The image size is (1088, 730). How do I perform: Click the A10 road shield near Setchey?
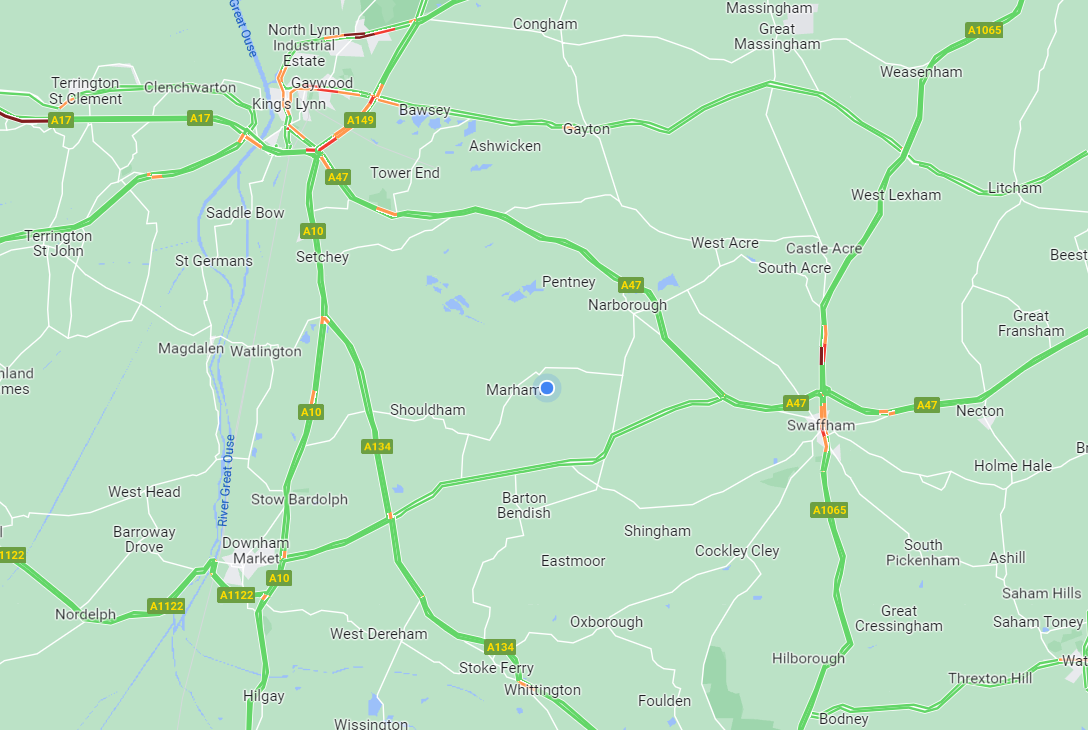coord(313,231)
